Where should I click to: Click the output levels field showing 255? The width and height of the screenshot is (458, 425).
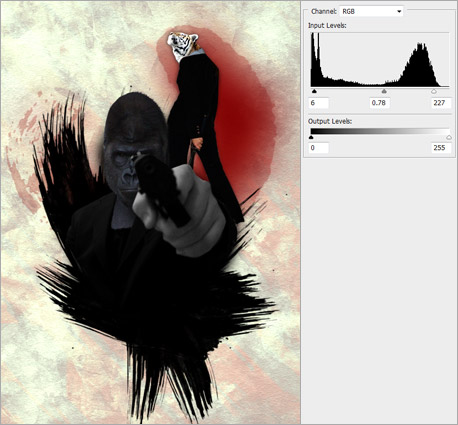[441, 148]
